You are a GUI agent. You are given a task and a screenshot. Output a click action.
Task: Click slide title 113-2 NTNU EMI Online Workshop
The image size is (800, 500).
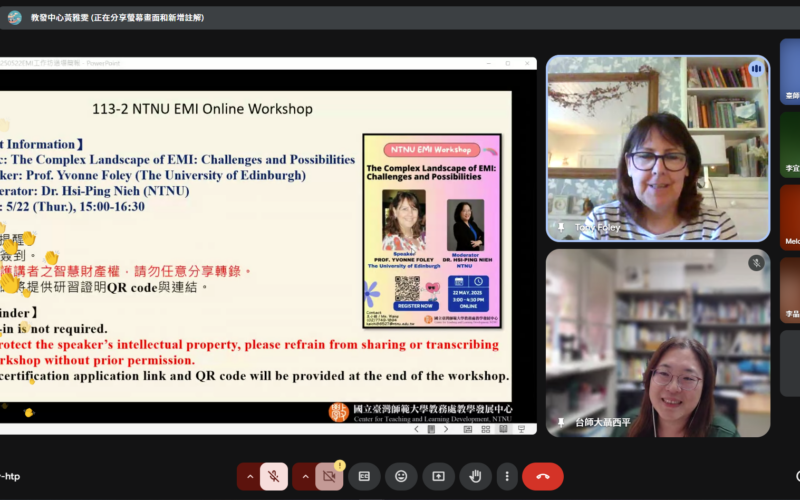tap(203, 109)
